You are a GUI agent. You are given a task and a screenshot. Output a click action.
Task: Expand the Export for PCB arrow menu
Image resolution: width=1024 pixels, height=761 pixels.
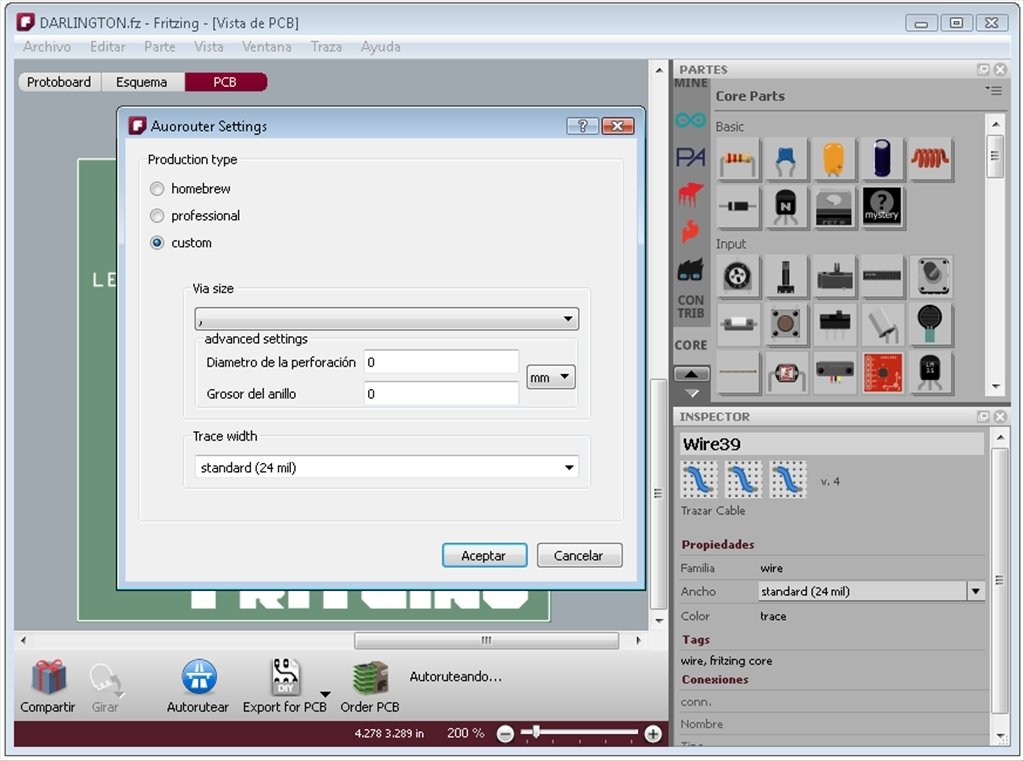click(x=325, y=694)
